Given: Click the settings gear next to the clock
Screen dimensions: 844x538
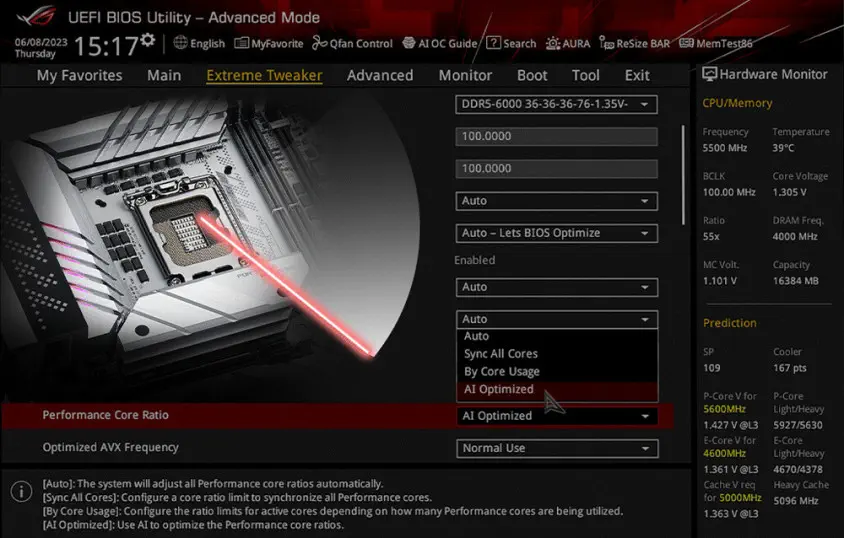Looking at the screenshot, I should click(148, 40).
